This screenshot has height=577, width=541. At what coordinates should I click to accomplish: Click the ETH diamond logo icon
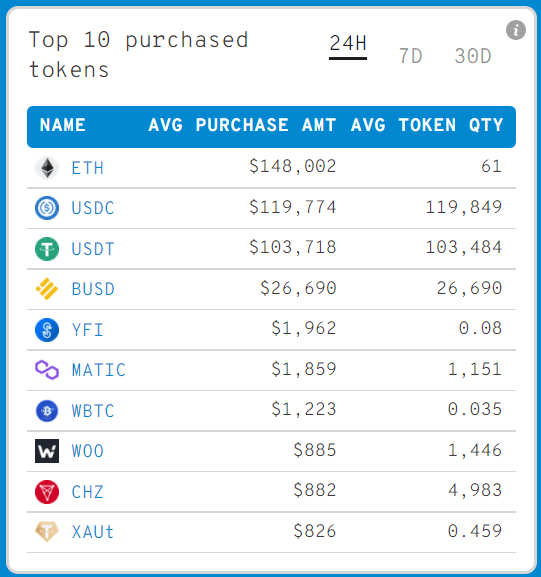pos(47,168)
